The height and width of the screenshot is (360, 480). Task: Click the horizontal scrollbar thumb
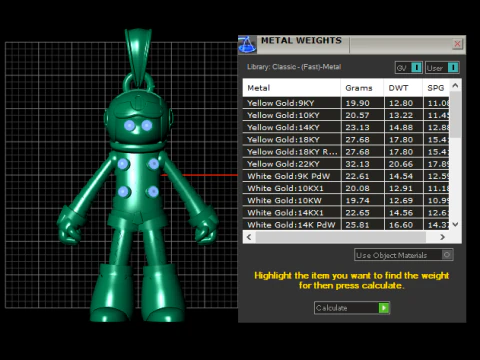tap(341, 237)
